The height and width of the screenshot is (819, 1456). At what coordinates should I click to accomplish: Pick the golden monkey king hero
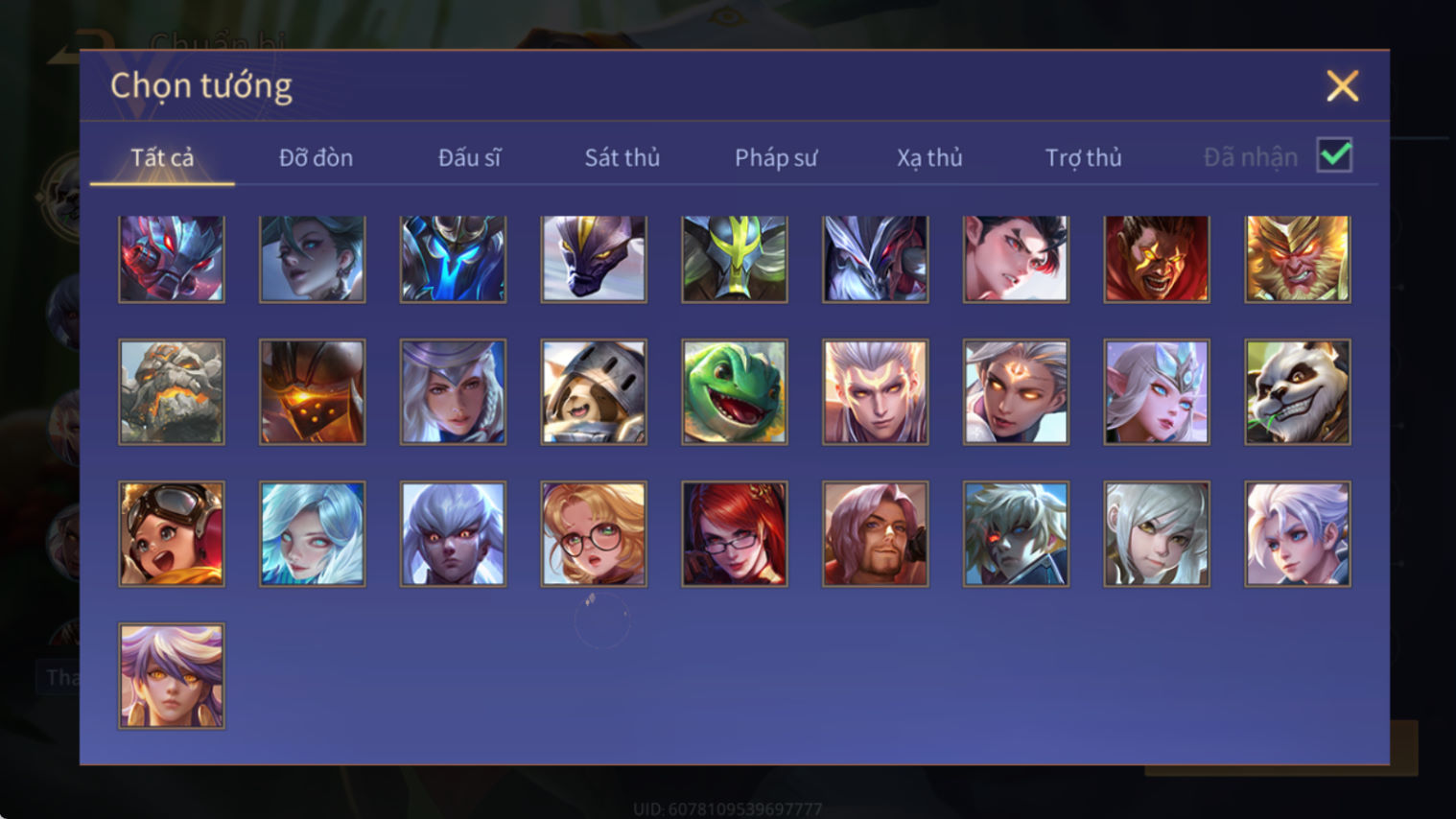click(1298, 259)
